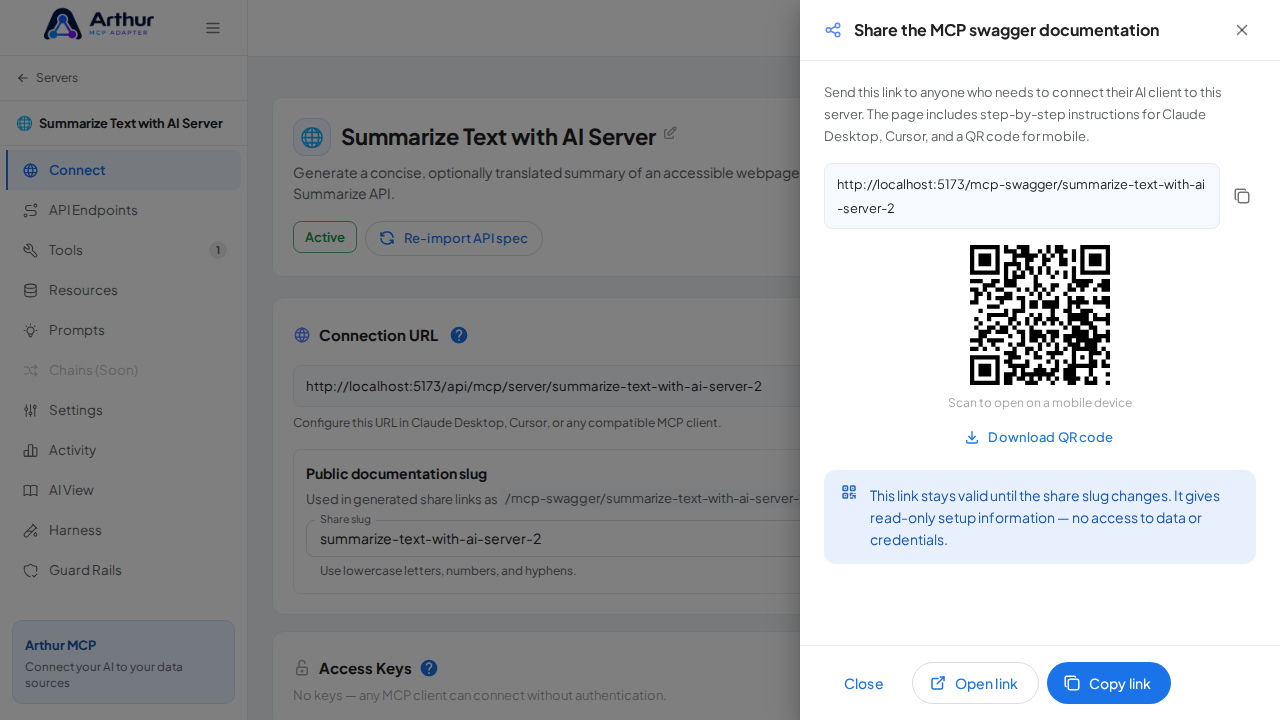
Task: Click the Share slug input field
Action: click(x=555, y=539)
